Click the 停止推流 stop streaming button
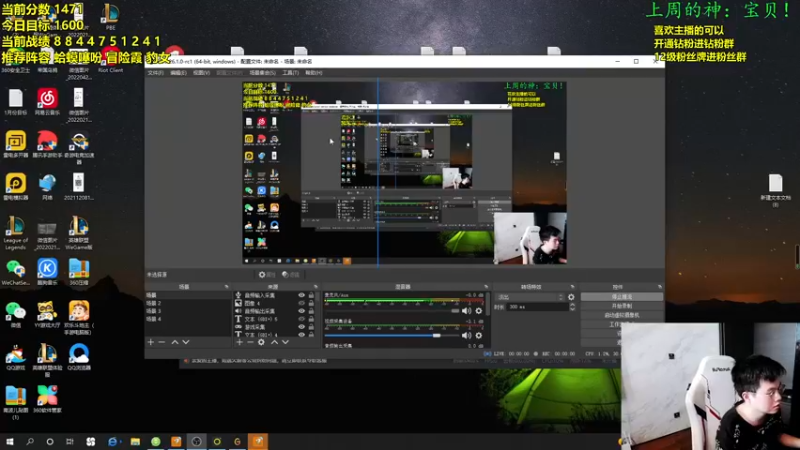Image resolution: width=800 pixels, height=450 pixels. [x=621, y=296]
